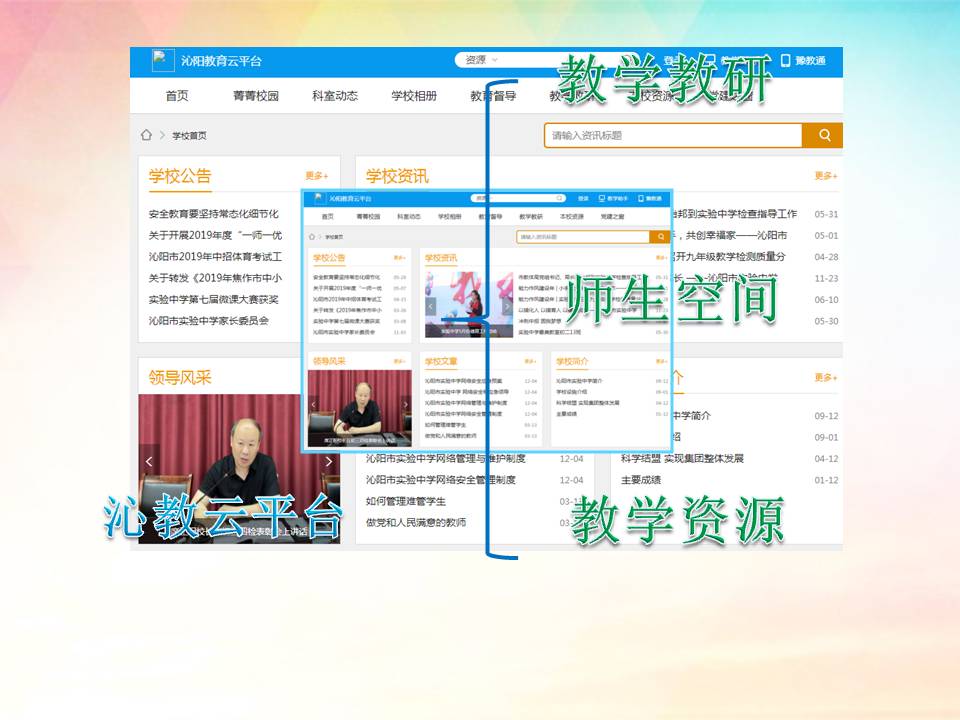
Task: Expand 更多+ in 学校资讯 section
Action: click(x=825, y=176)
